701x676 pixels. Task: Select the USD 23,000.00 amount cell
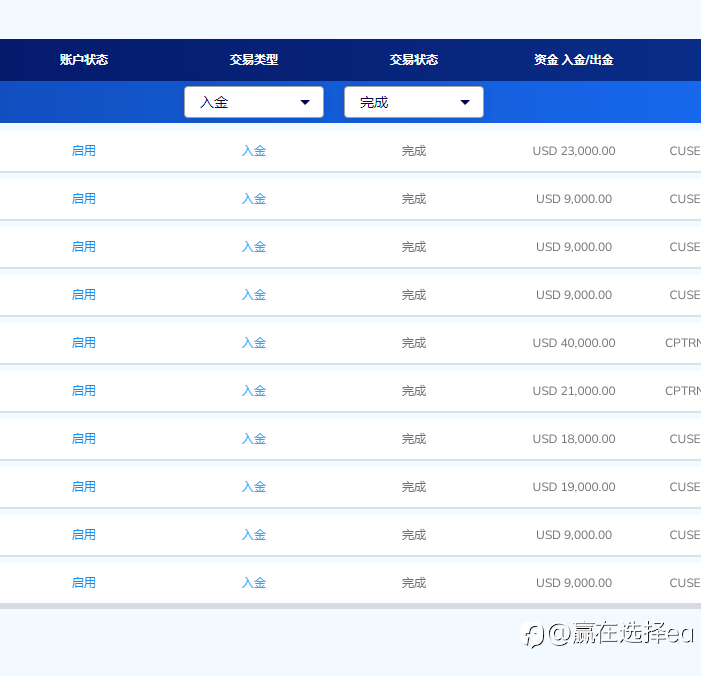tap(574, 151)
